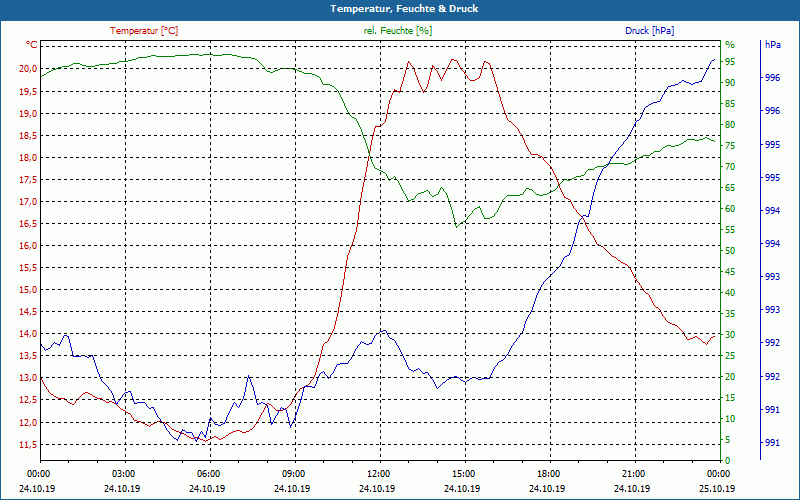Click green humidity axis value '70'
Screen dimensions: 800x500
(x=730, y=167)
